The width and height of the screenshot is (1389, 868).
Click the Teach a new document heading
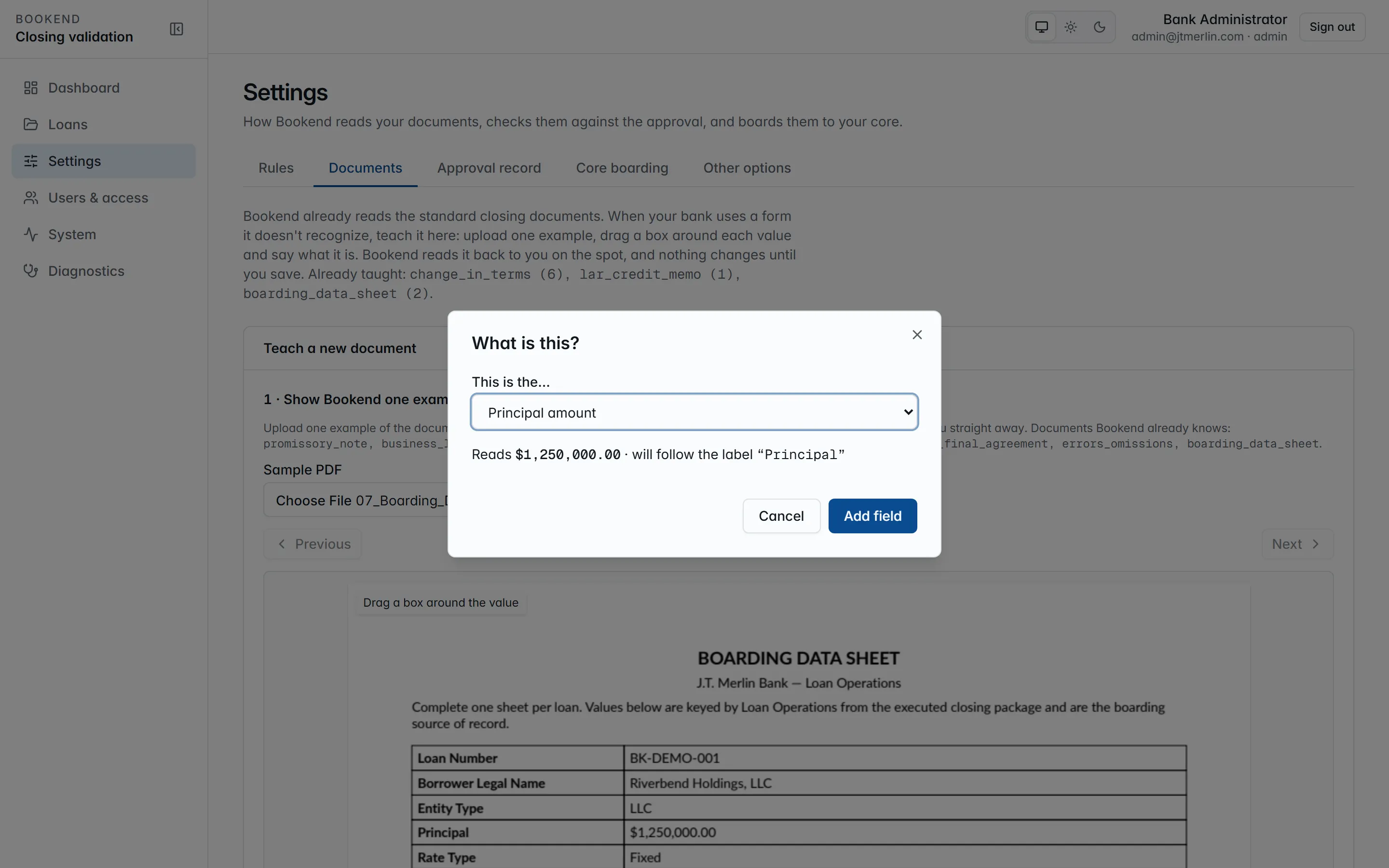pos(339,349)
